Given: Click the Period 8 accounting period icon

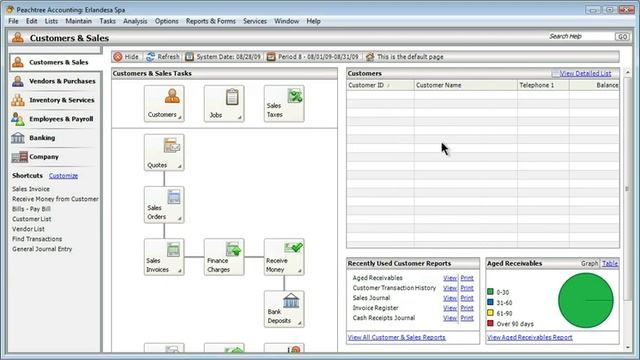Looking at the screenshot, I should coord(271,57).
